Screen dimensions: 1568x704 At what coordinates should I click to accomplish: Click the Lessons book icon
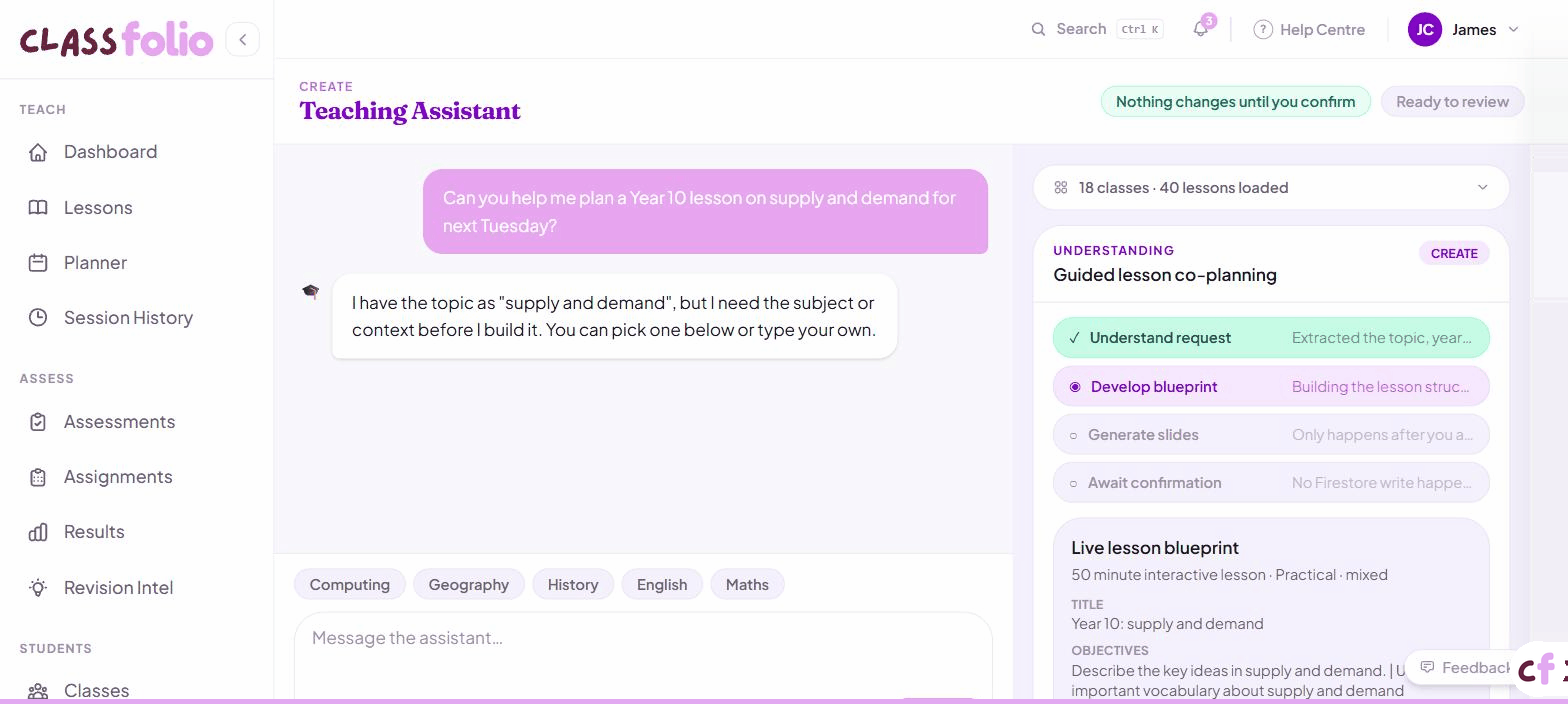pyautogui.click(x=38, y=208)
